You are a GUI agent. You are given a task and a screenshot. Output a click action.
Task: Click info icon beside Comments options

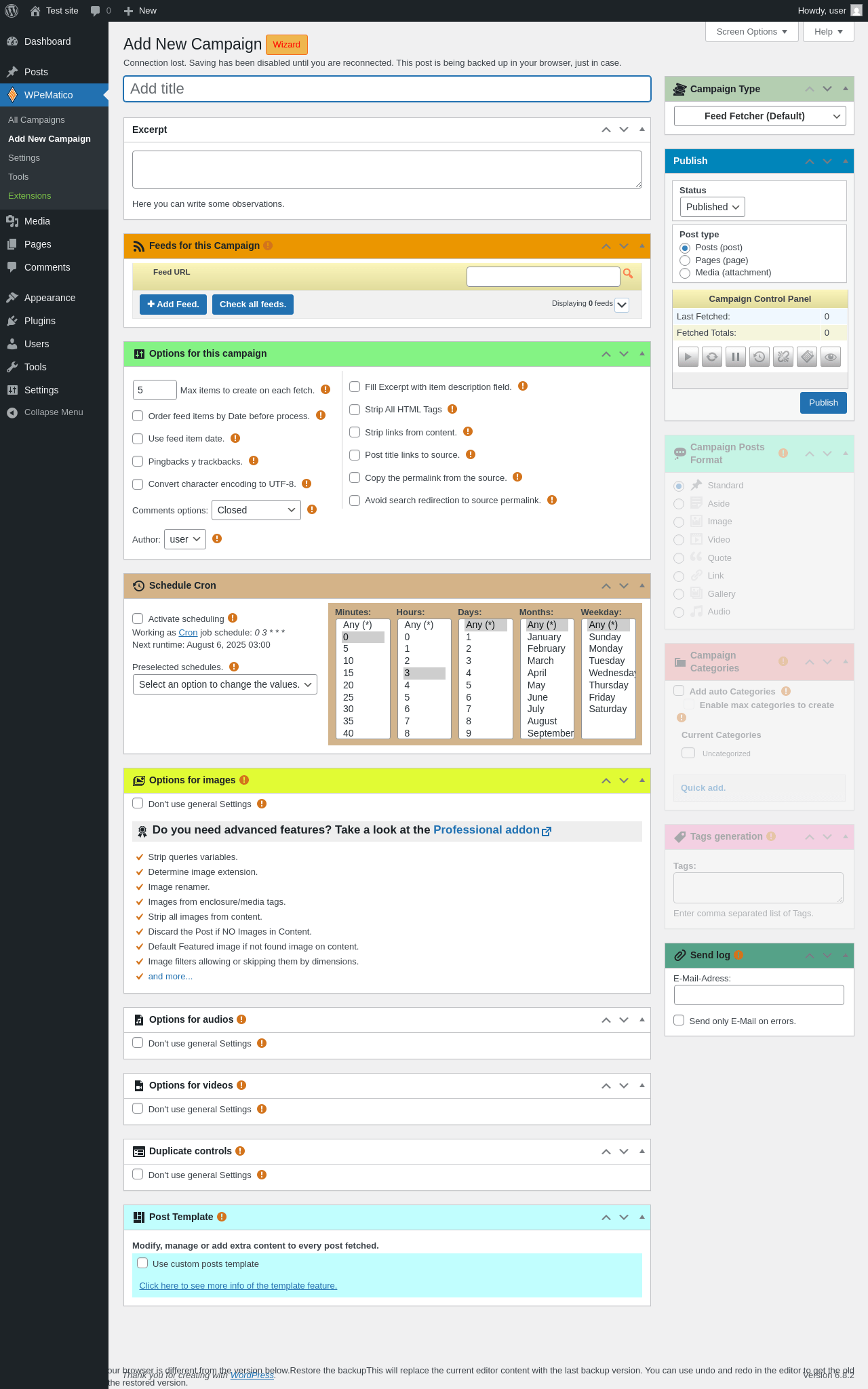coord(312,509)
